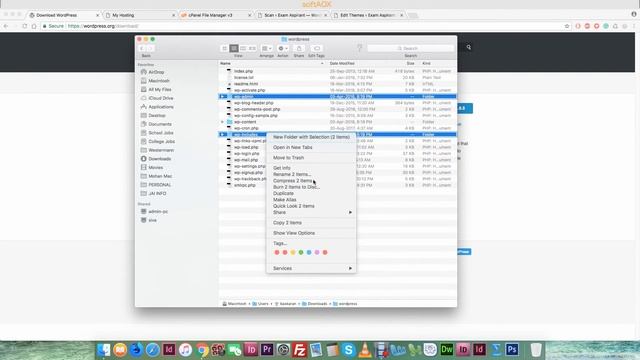640x360 pixels.
Task: Open the Services submenu
Action: tap(311, 269)
